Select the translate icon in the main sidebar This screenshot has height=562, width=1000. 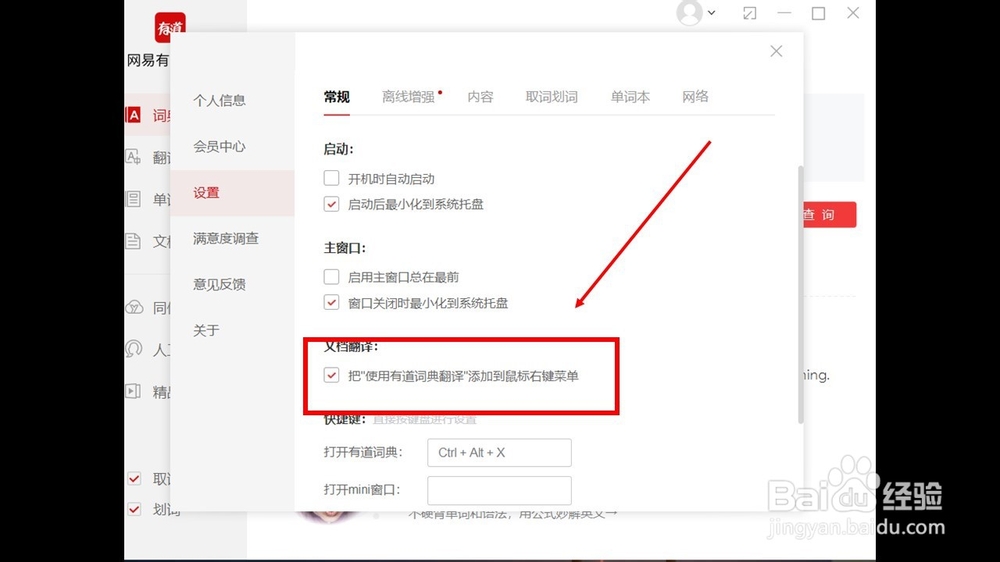[x=133, y=157]
